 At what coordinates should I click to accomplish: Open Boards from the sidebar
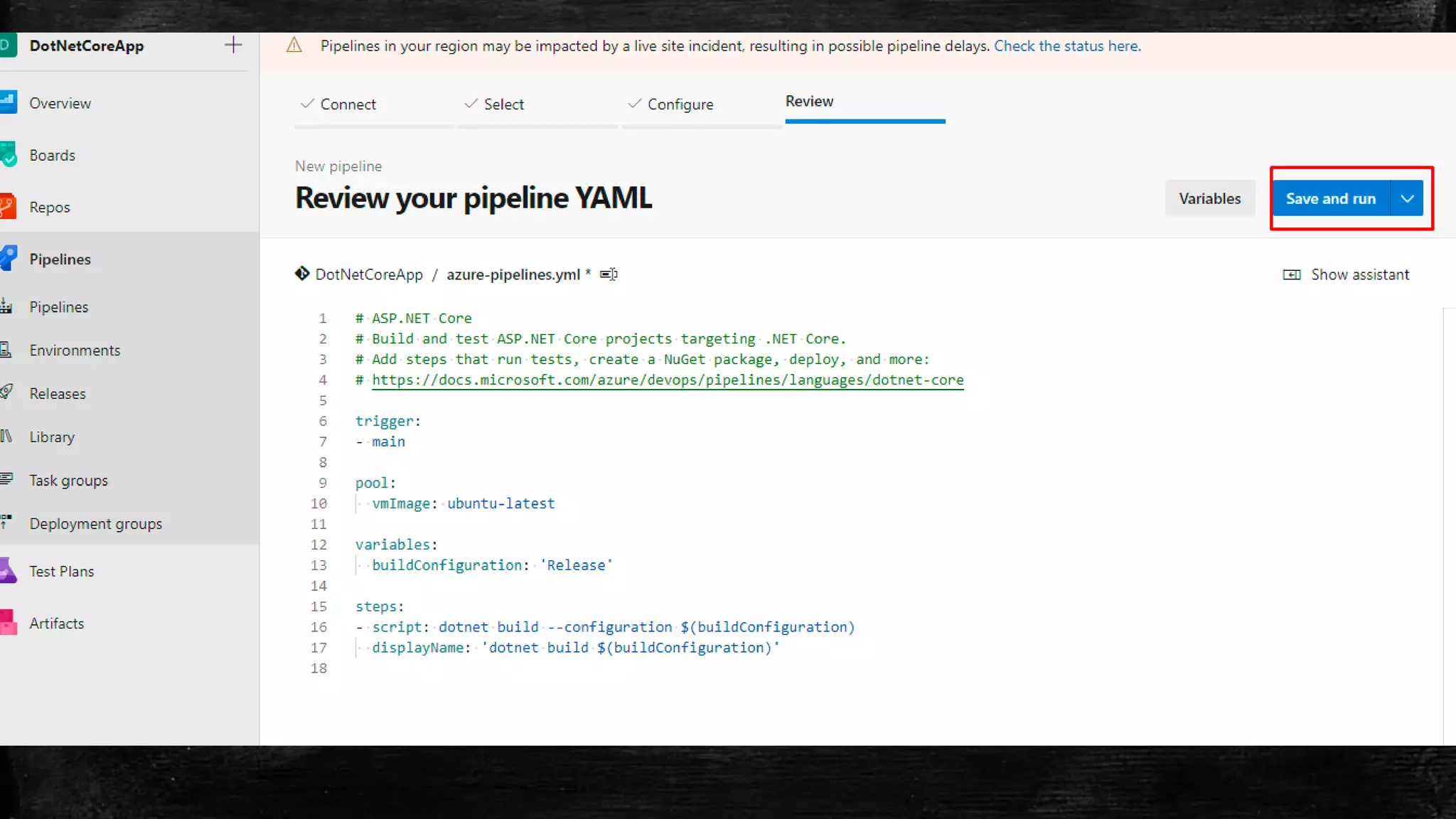tap(53, 155)
